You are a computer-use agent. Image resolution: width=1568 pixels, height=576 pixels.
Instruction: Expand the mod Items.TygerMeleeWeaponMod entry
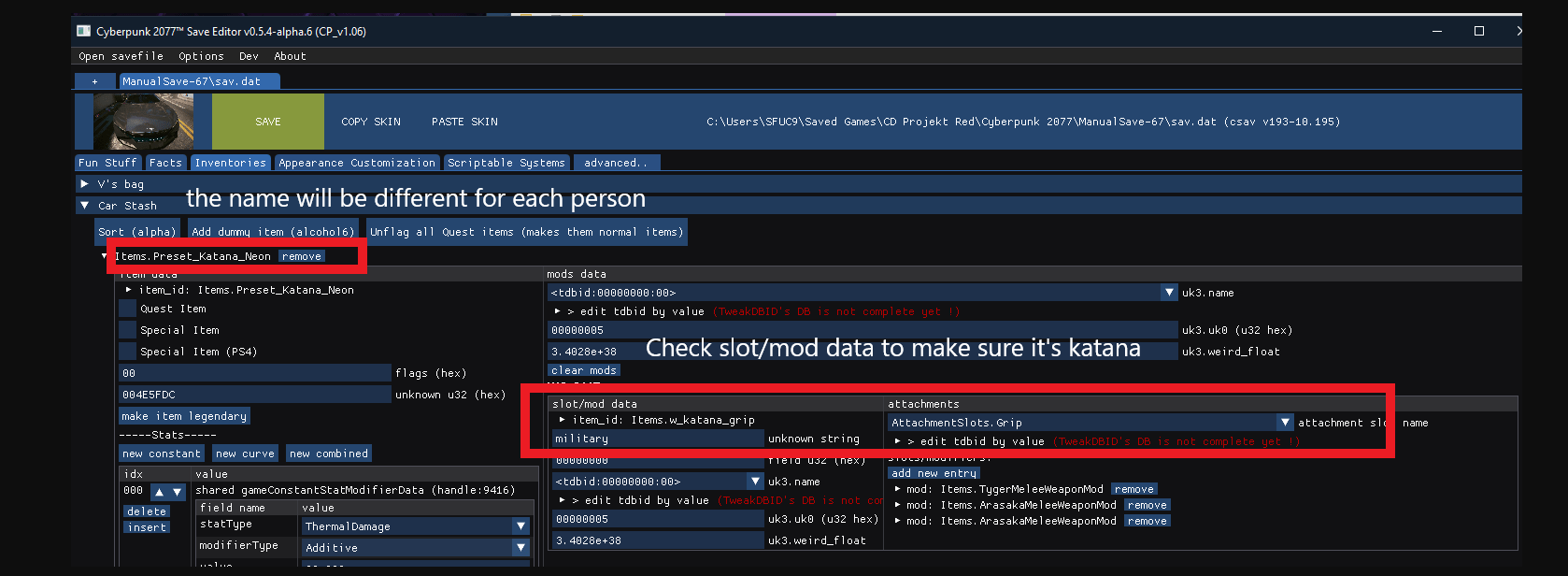pos(898,489)
